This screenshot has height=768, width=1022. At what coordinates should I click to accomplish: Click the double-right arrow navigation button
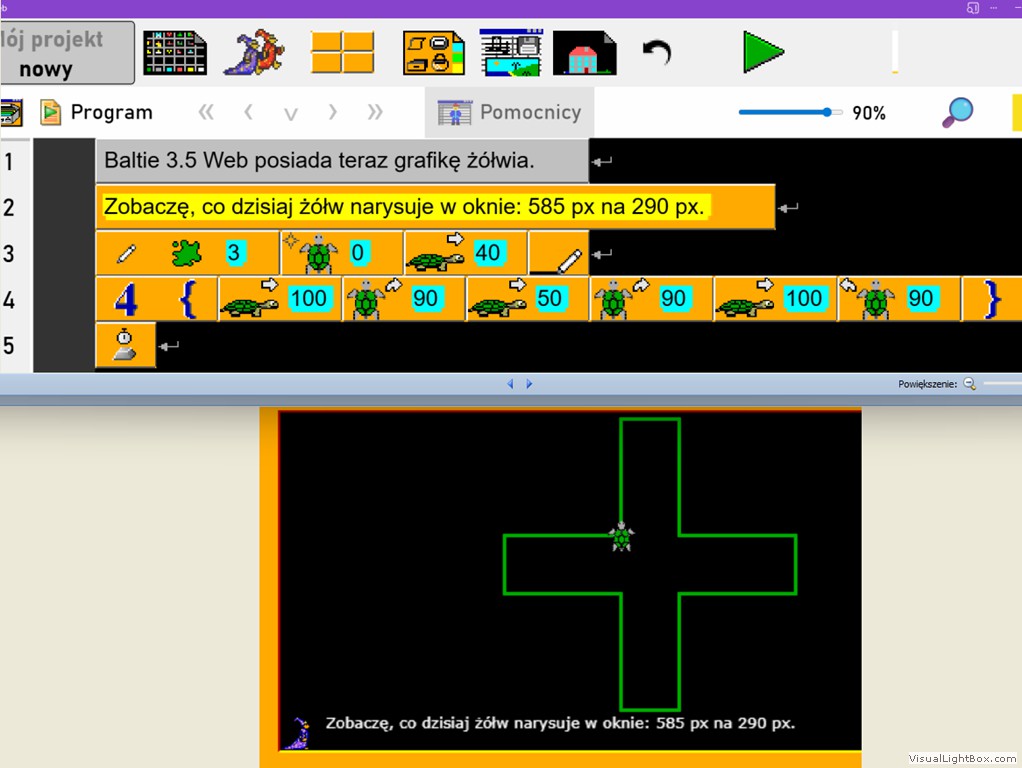click(375, 112)
